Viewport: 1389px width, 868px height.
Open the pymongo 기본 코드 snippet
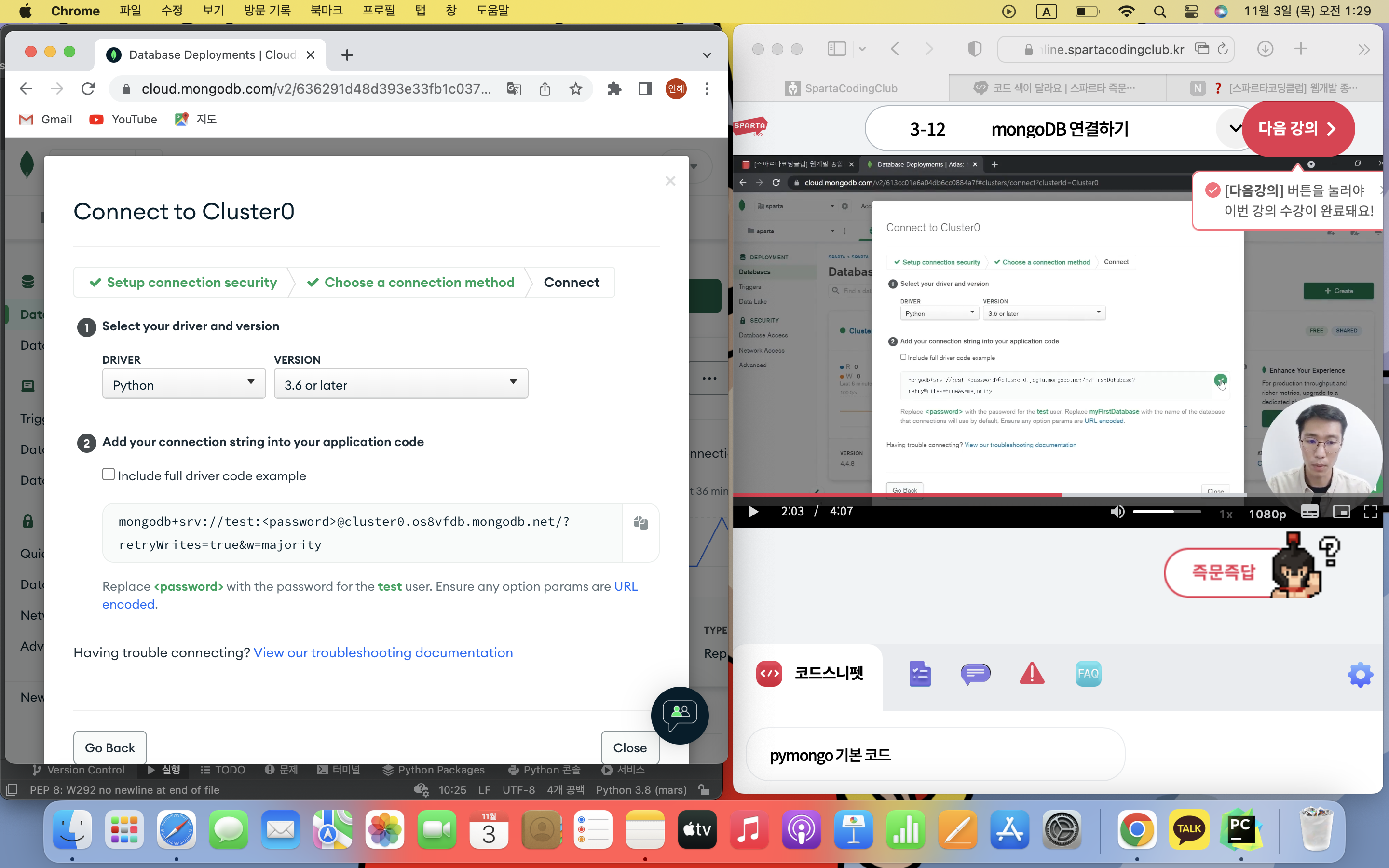tap(935, 754)
